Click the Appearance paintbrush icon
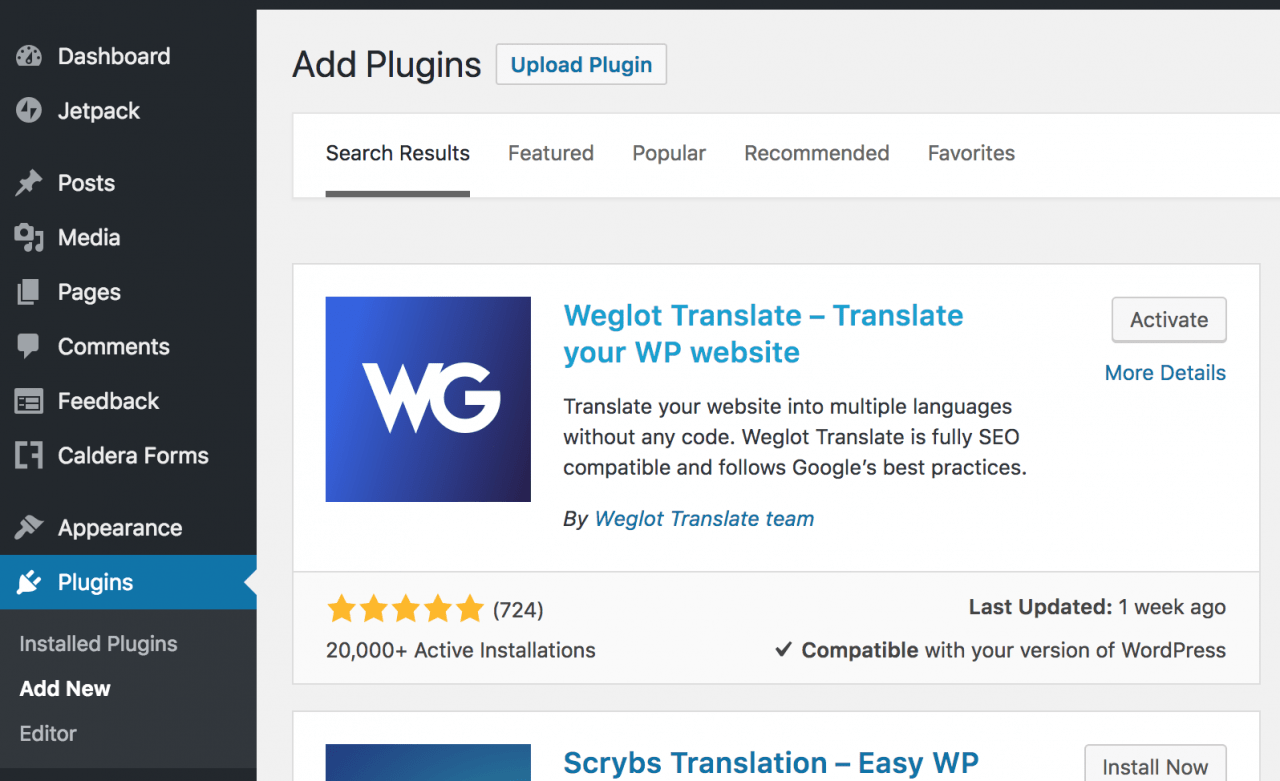 (x=29, y=528)
